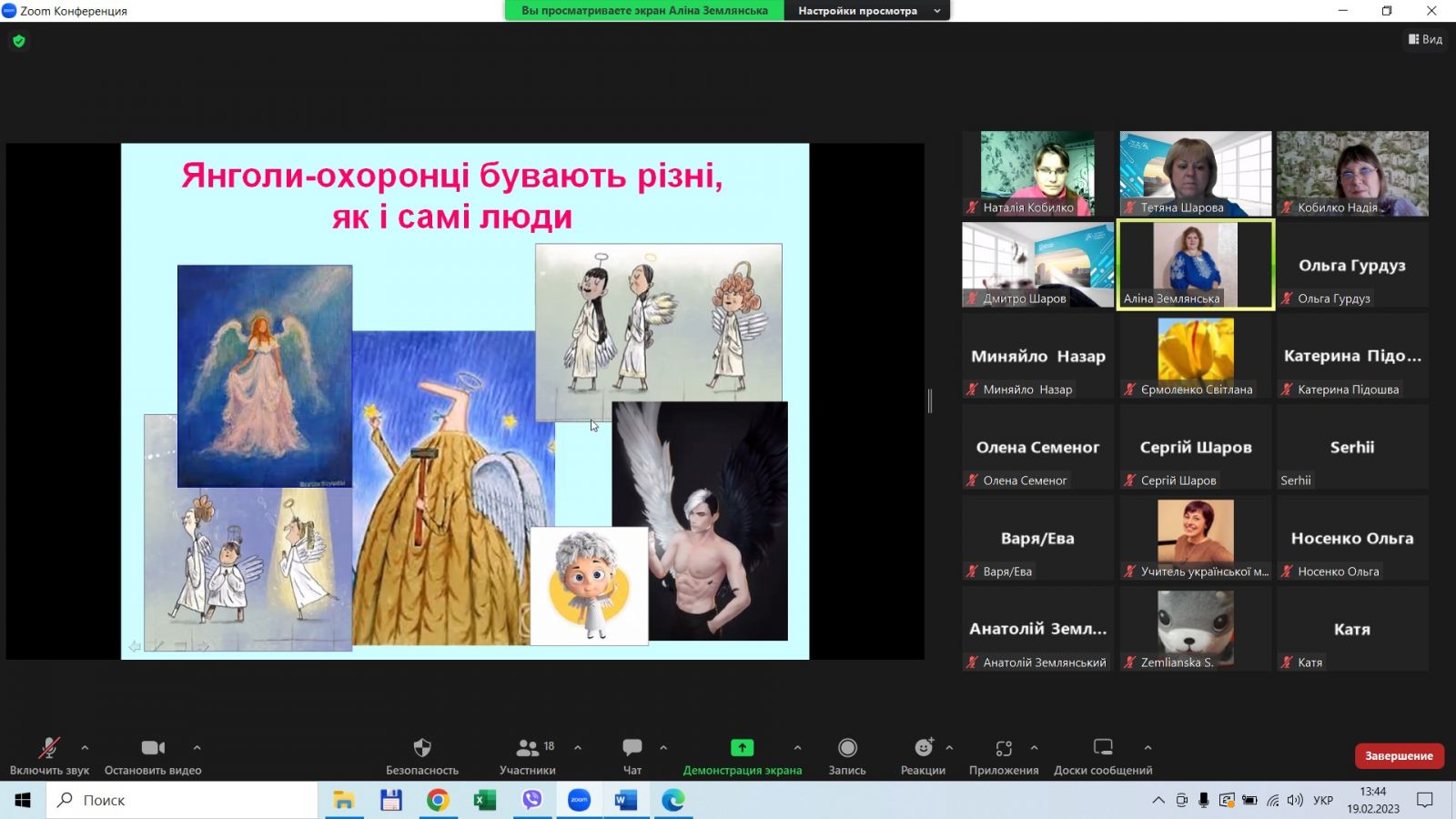Select Сергій Шаров participant tile
The width and height of the screenshot is (1456, 819).
(1195, 446)
